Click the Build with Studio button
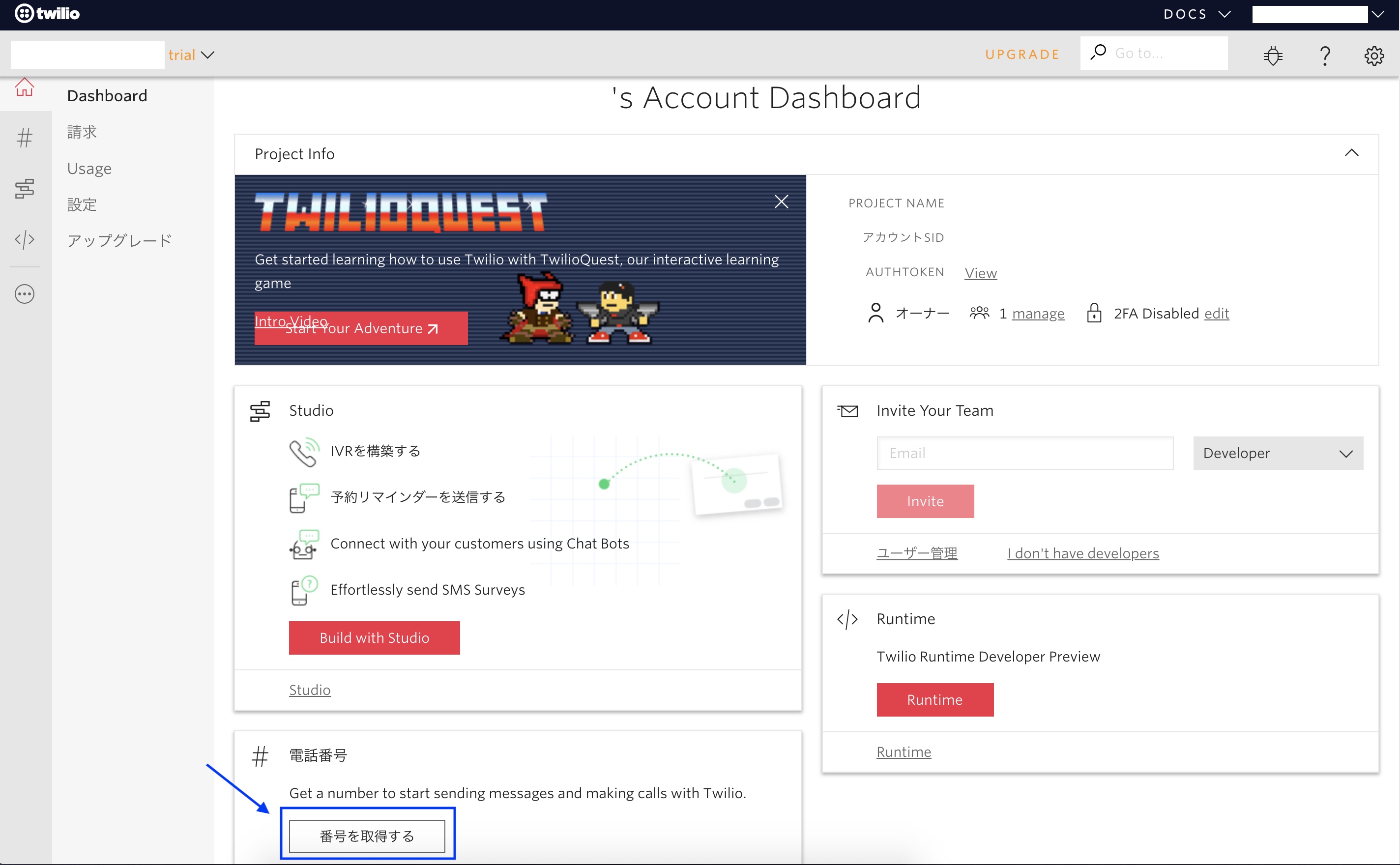Image resolution: width=1400 pixels, height=865 pixels. [374, 637]
